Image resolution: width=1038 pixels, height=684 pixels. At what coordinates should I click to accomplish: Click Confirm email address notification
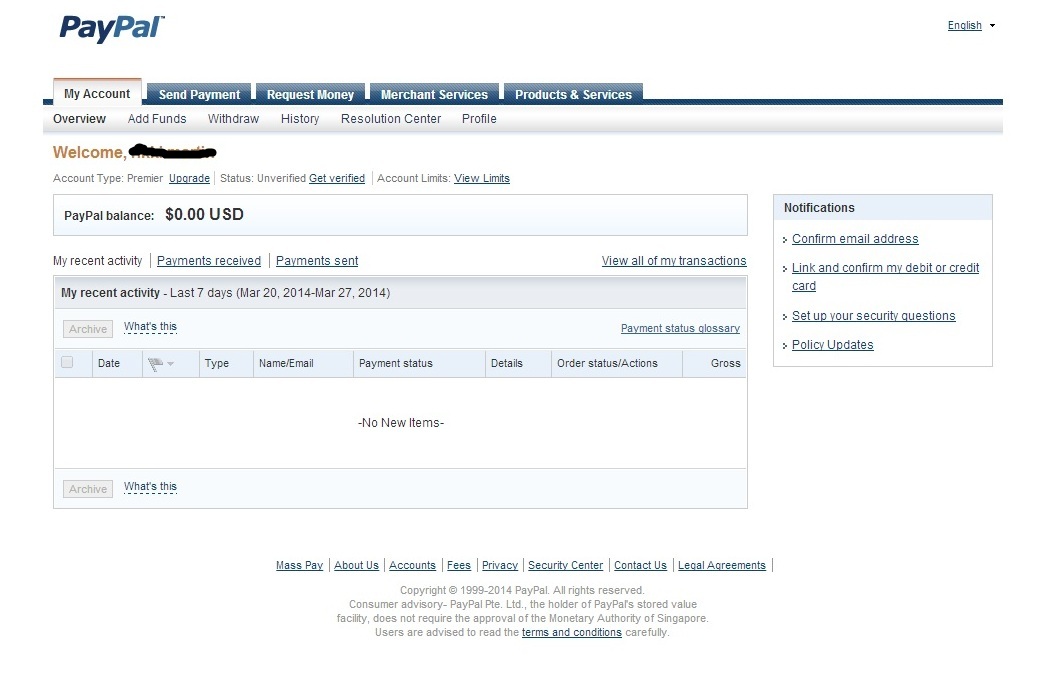pyautogui.click(x=855, y=239)
